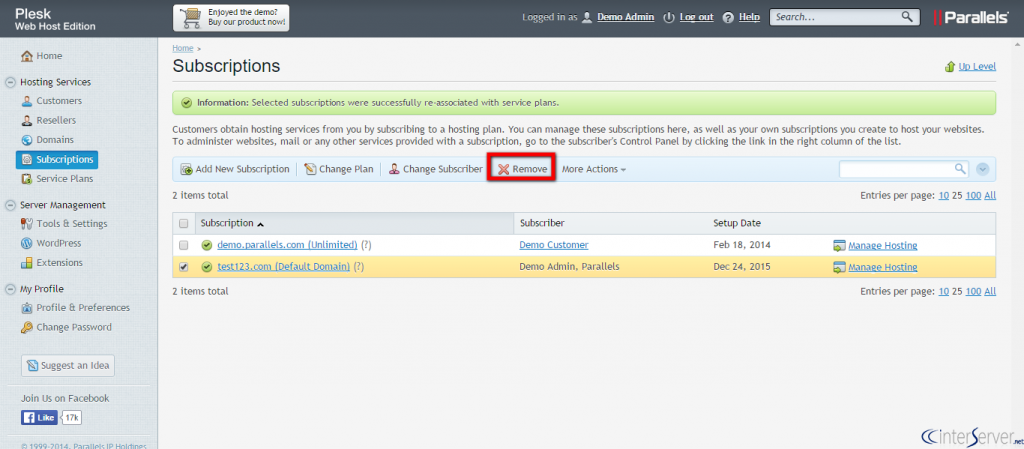Open Subscriptions in the sidebar
Screen dimensions: 1024x449
coord(57,159)
